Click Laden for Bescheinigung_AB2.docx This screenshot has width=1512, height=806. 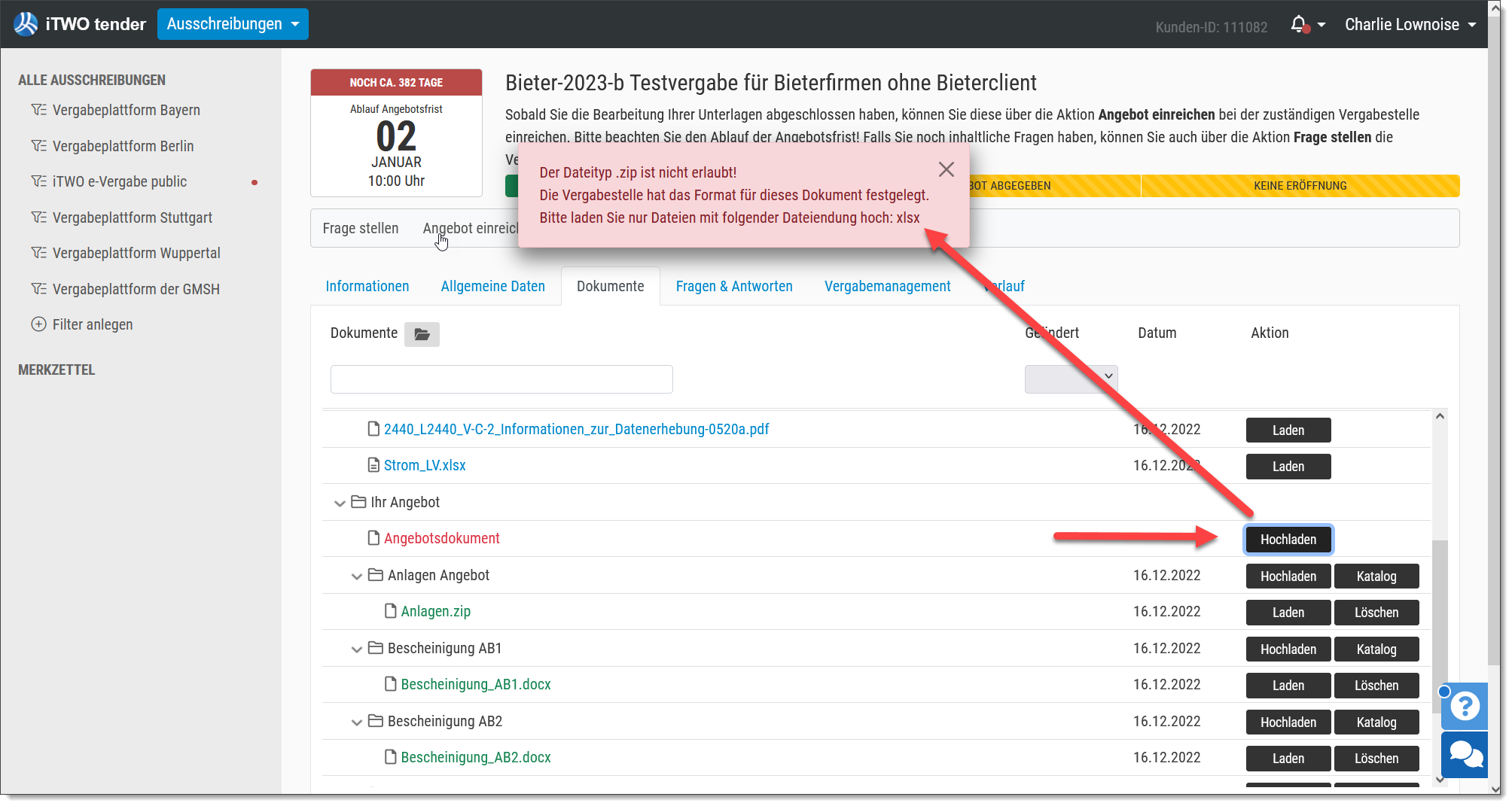(x=1288, y=759)
